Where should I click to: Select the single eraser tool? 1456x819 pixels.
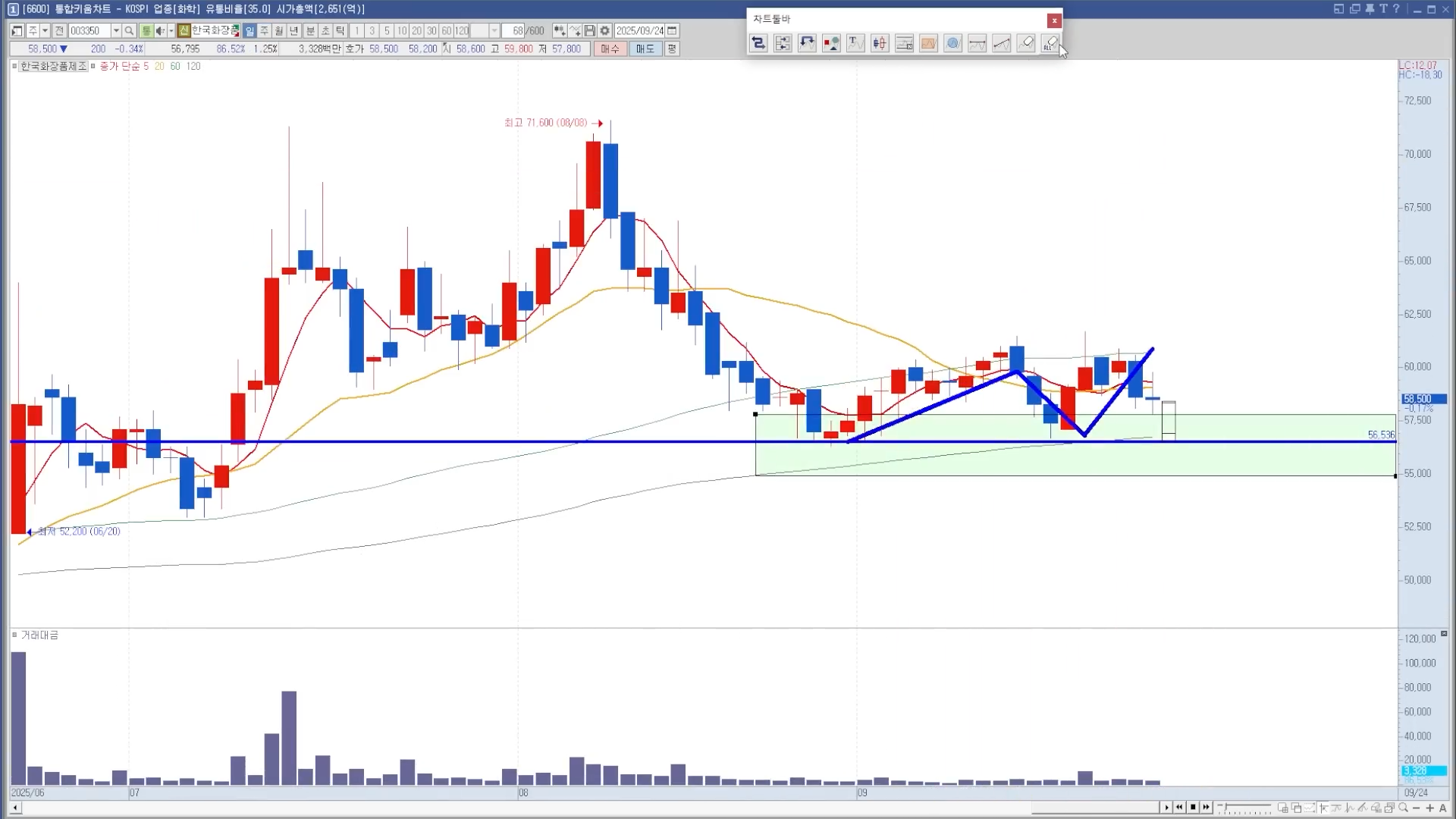[x=1026, y=43]
